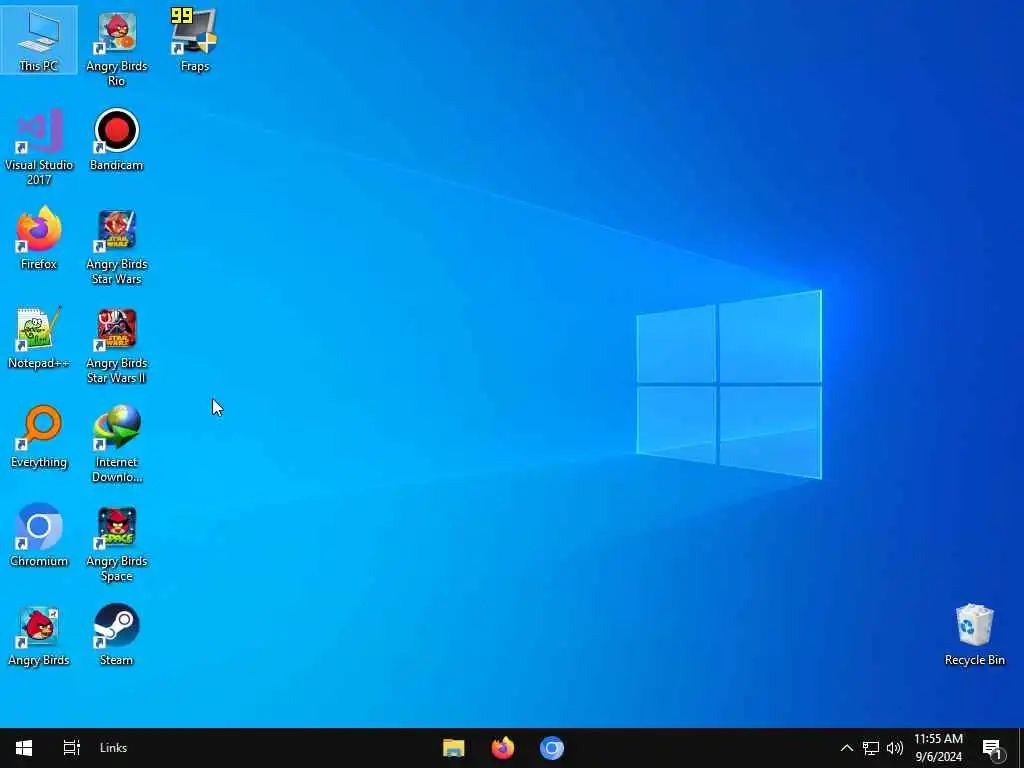Image resolution: width=1024 pixels, height=768 pixels.
Task: Click the Links toolbar label
Action: coord(114,748)
